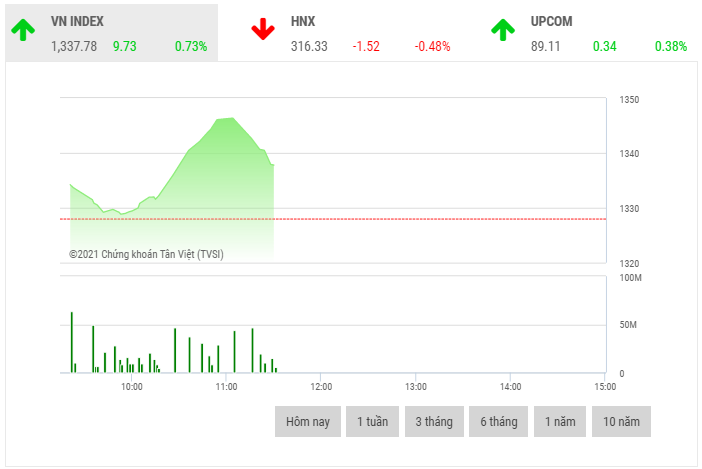Select the 1 tuần time range
This screenshot has height=469, width=702.
(x=373, y=422)
